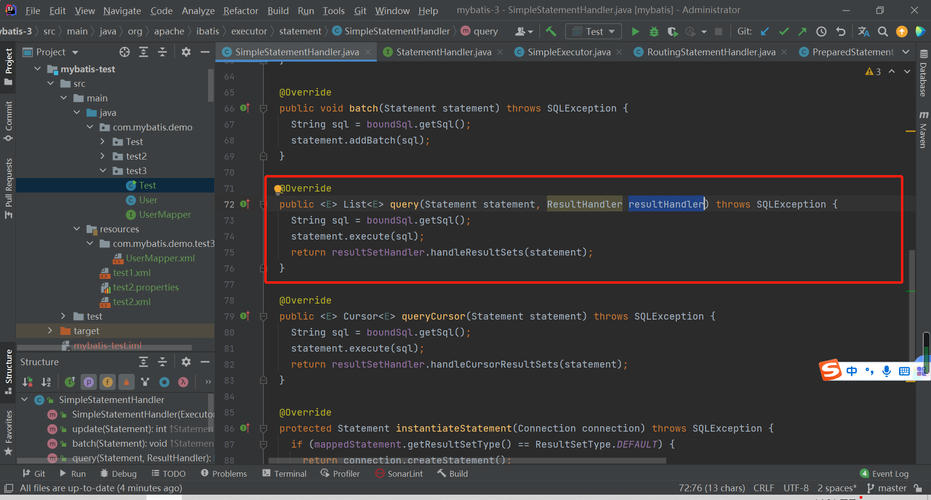Click the CRLF line separator in status bar
Screen dimensions: 931x500
764,488
